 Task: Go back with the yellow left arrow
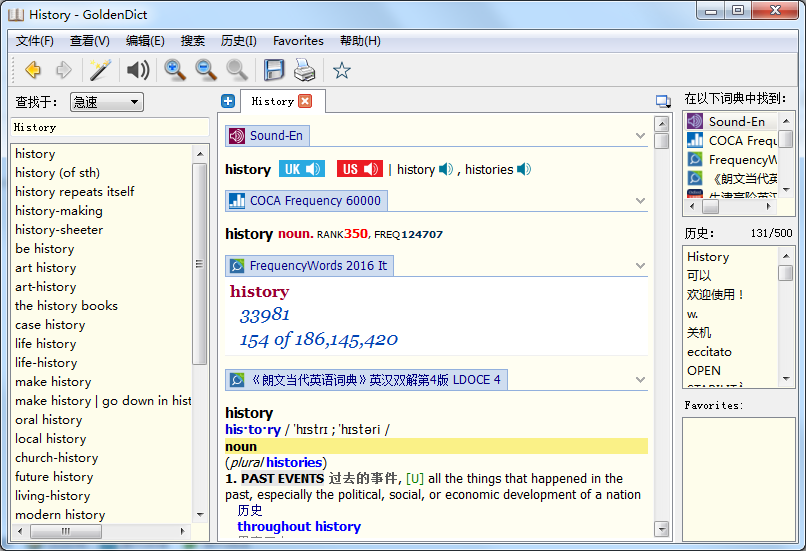(x=33, y=70)
